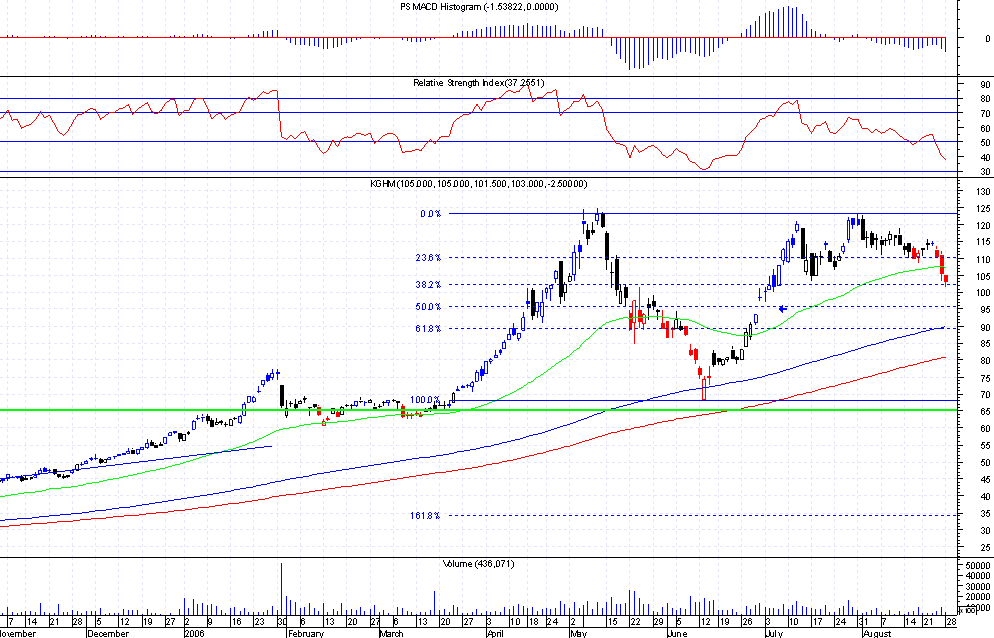Click the 61.8% Fibonacci retracement label
Image resolution: width=994 pixels, height=638 pixels.
pos(429,328)
